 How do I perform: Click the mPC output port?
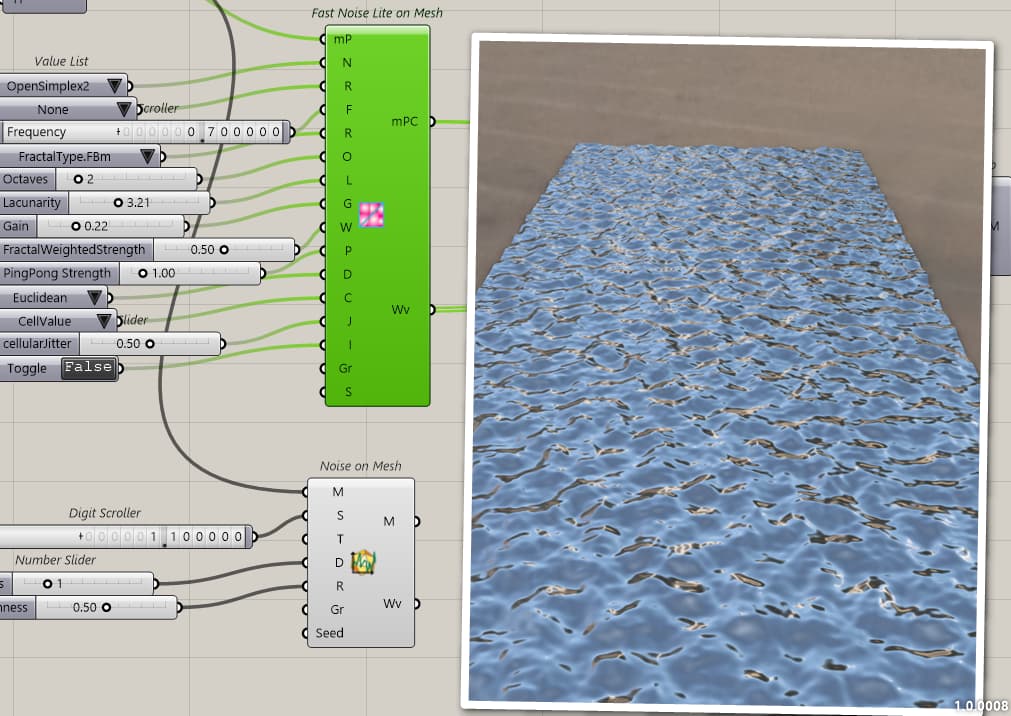(x=432, y=121)
